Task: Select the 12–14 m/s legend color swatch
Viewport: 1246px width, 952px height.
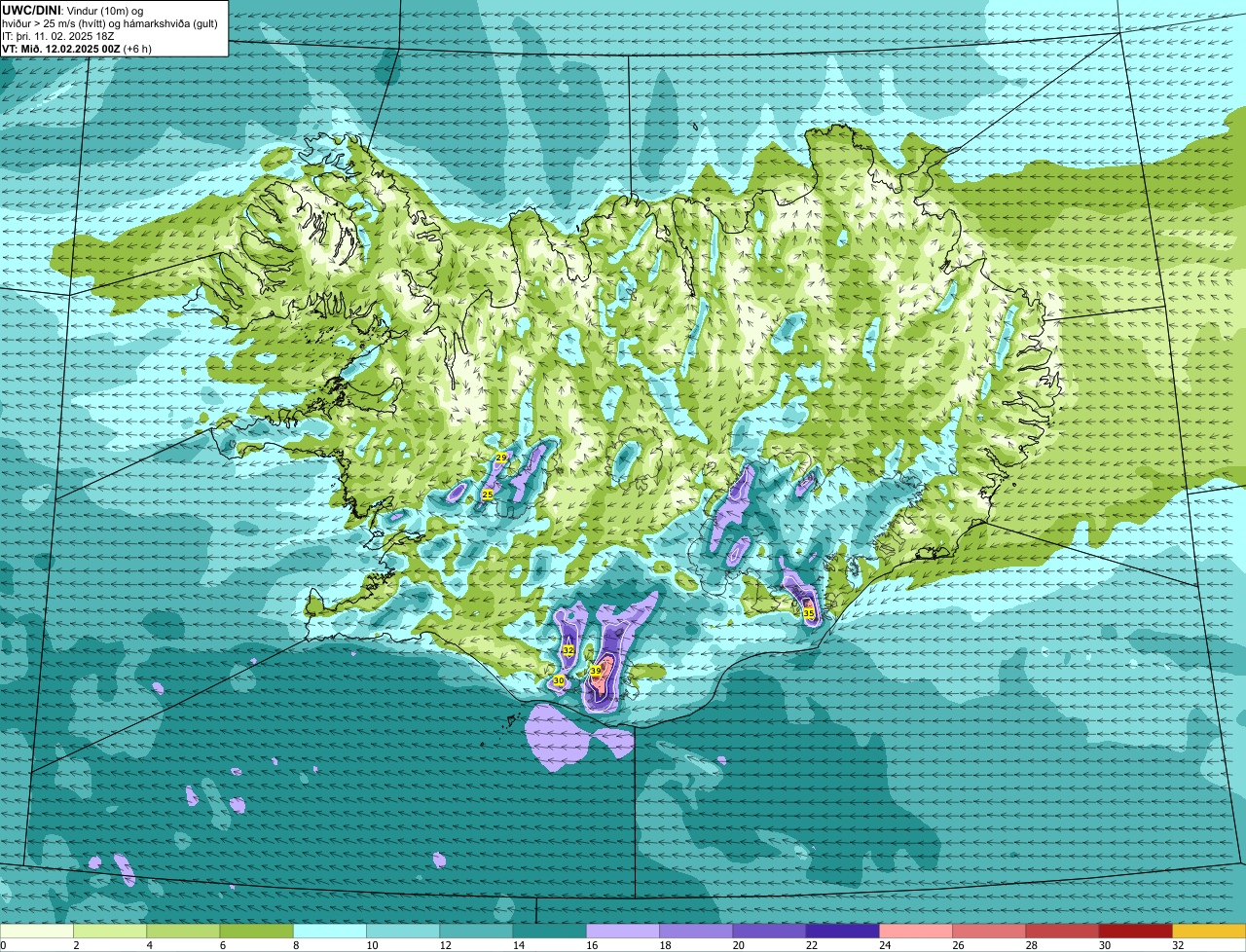Action: pos(476,931)
